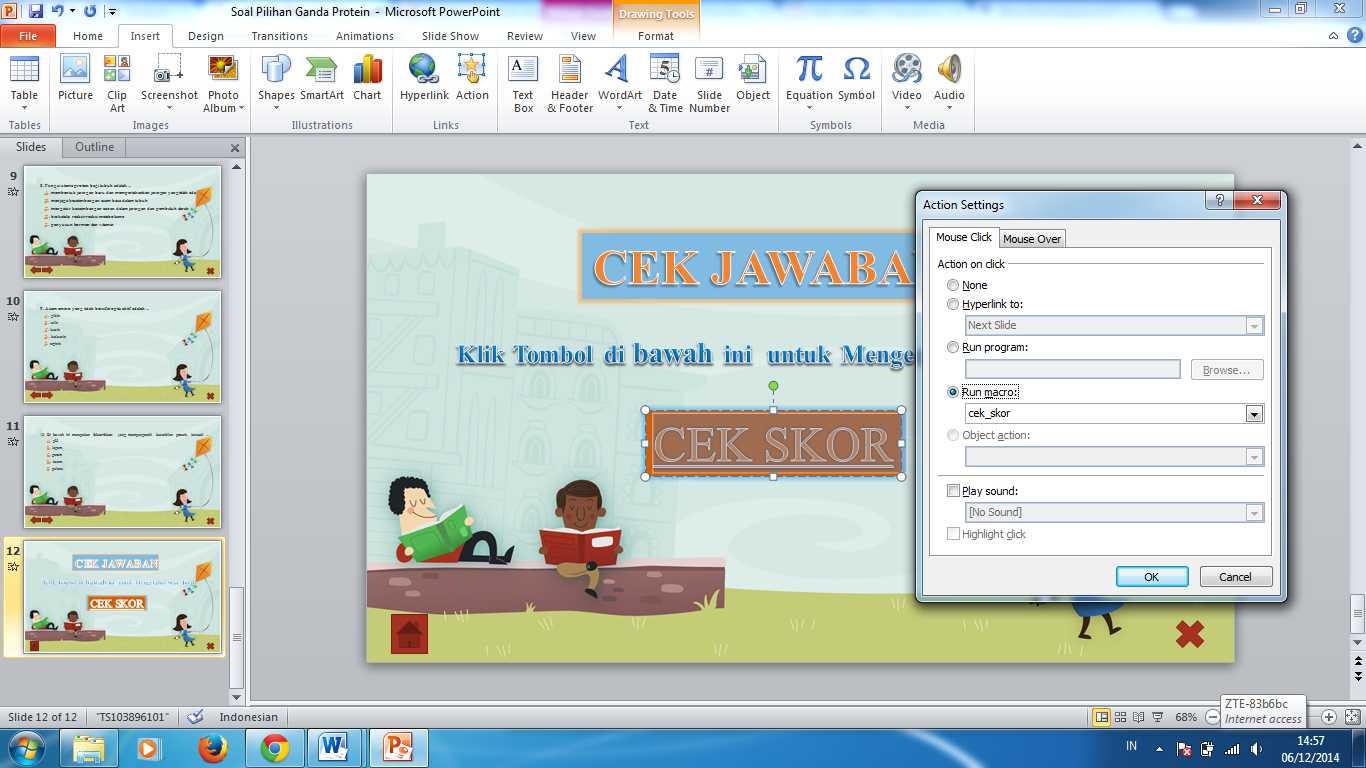Click the Slide Number icon
The height and width of the screenshot is (768, 1366).
point(709,70)
